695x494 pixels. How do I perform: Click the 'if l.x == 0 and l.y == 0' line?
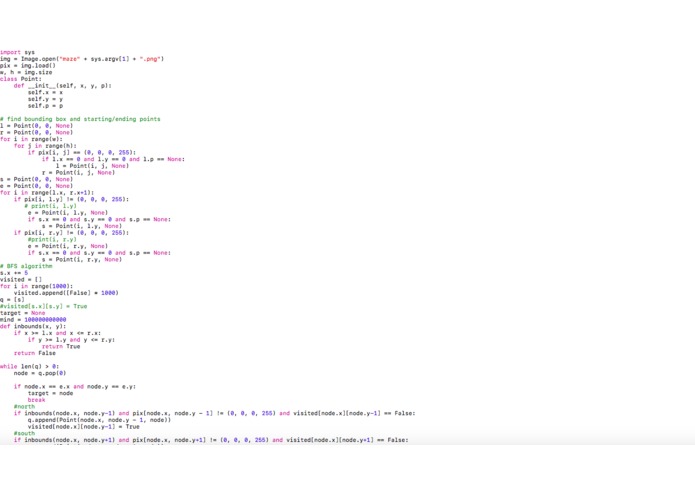point(113,159)
